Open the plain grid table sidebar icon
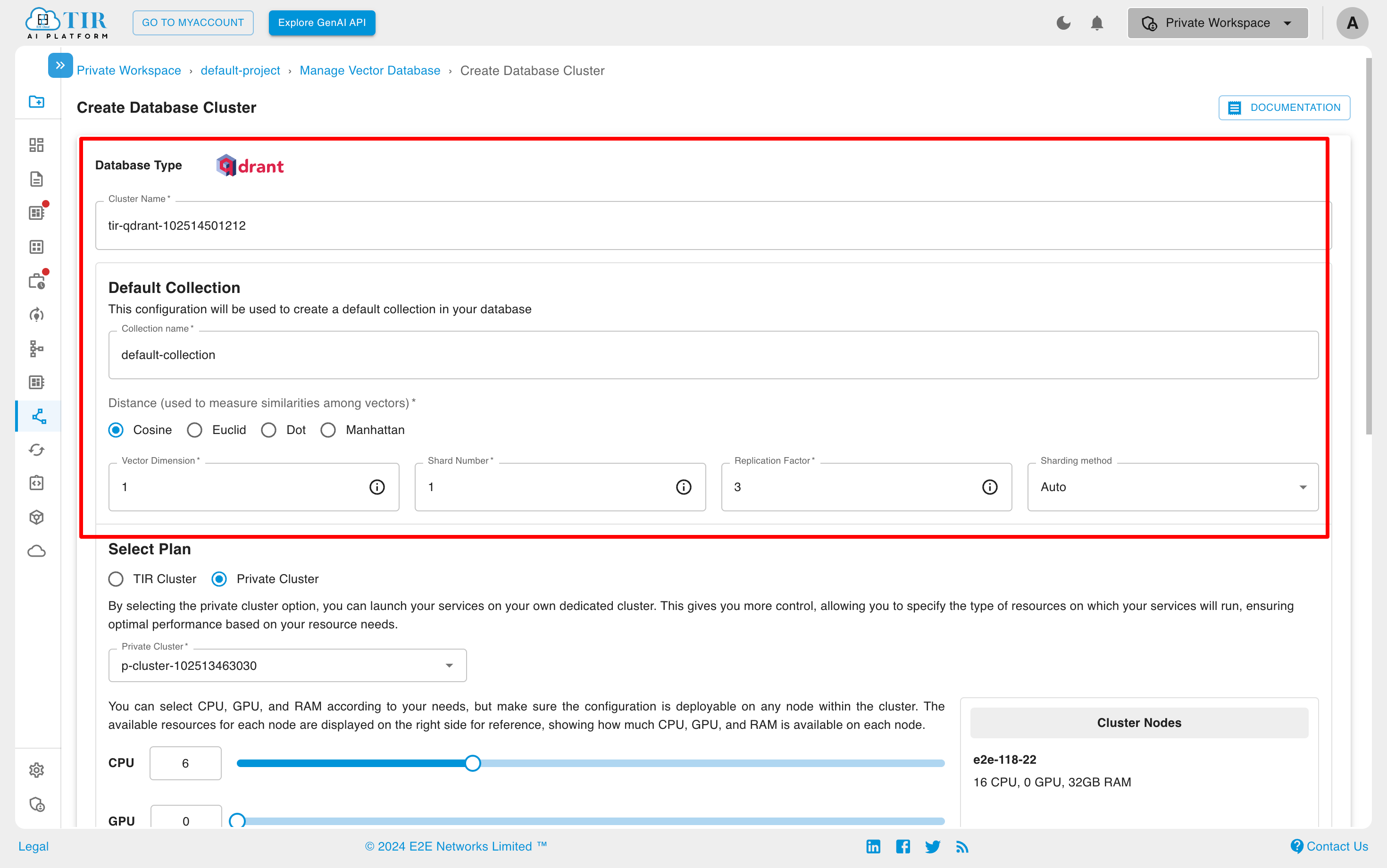The image size is (1387, 868). [37, 247]
